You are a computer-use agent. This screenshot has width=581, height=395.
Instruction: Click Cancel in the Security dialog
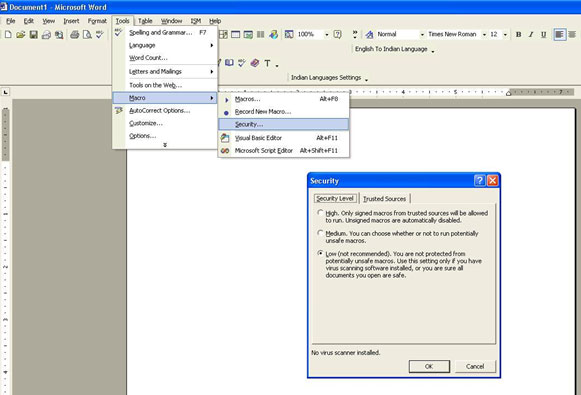pos(475,366)
